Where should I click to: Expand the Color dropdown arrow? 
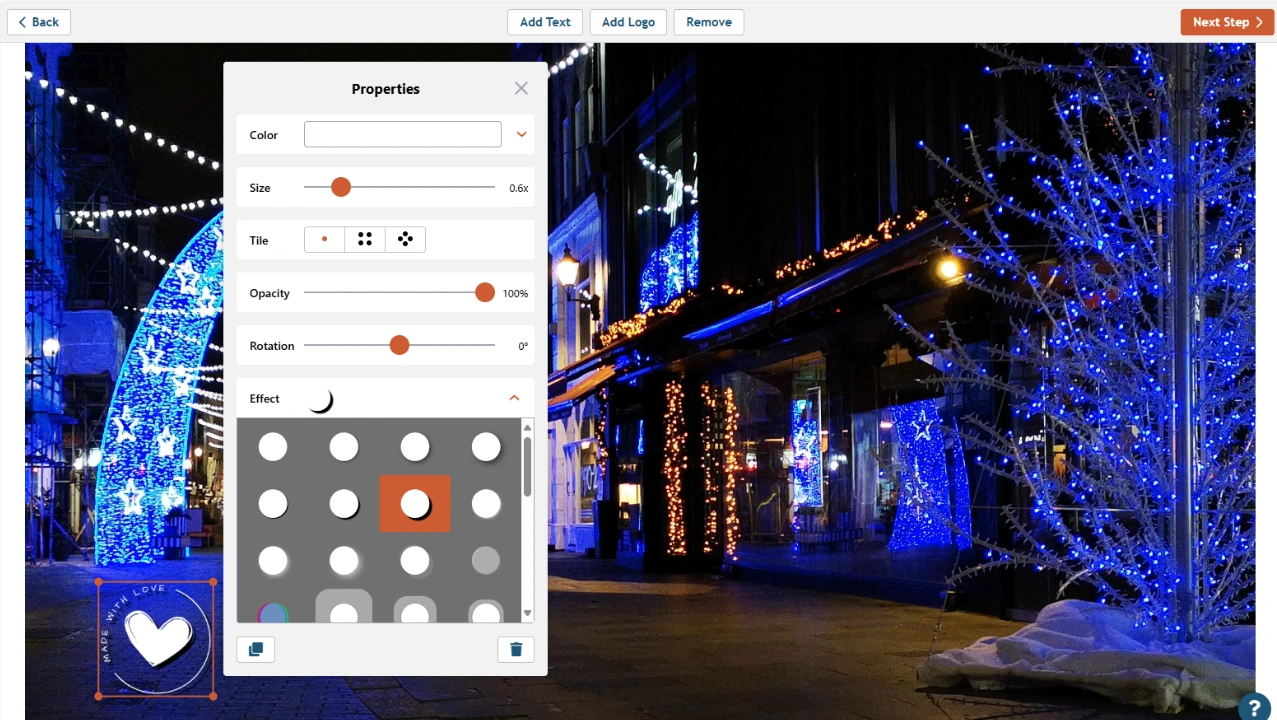click(x=521, y=134)
